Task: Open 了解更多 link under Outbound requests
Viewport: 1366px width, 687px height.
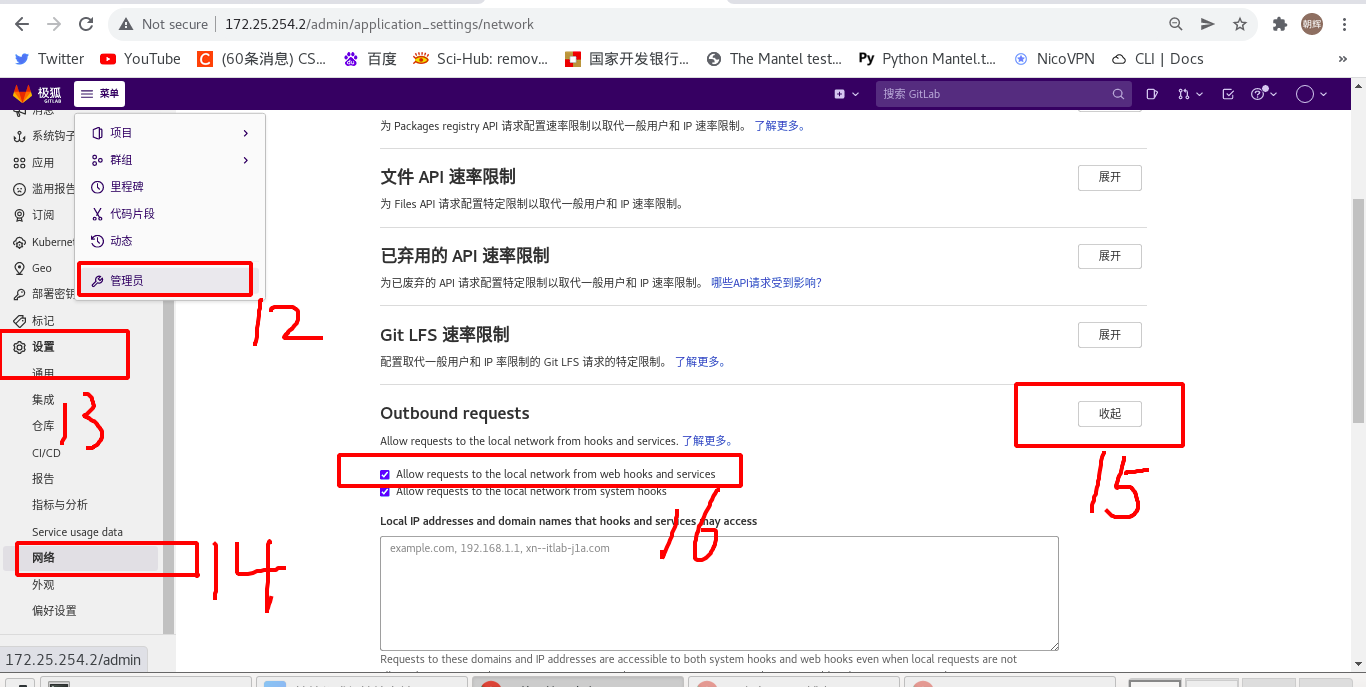Action: [x=707, y=441]
